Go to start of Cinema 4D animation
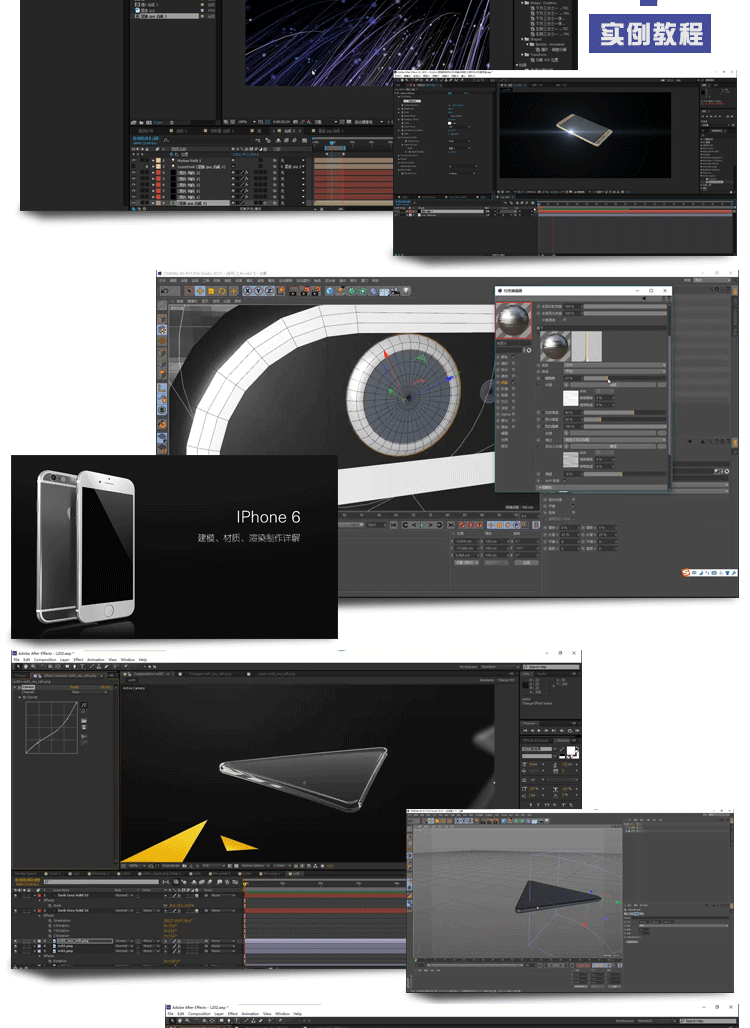This screenshot has height=1028, width=750. point(394,524)
